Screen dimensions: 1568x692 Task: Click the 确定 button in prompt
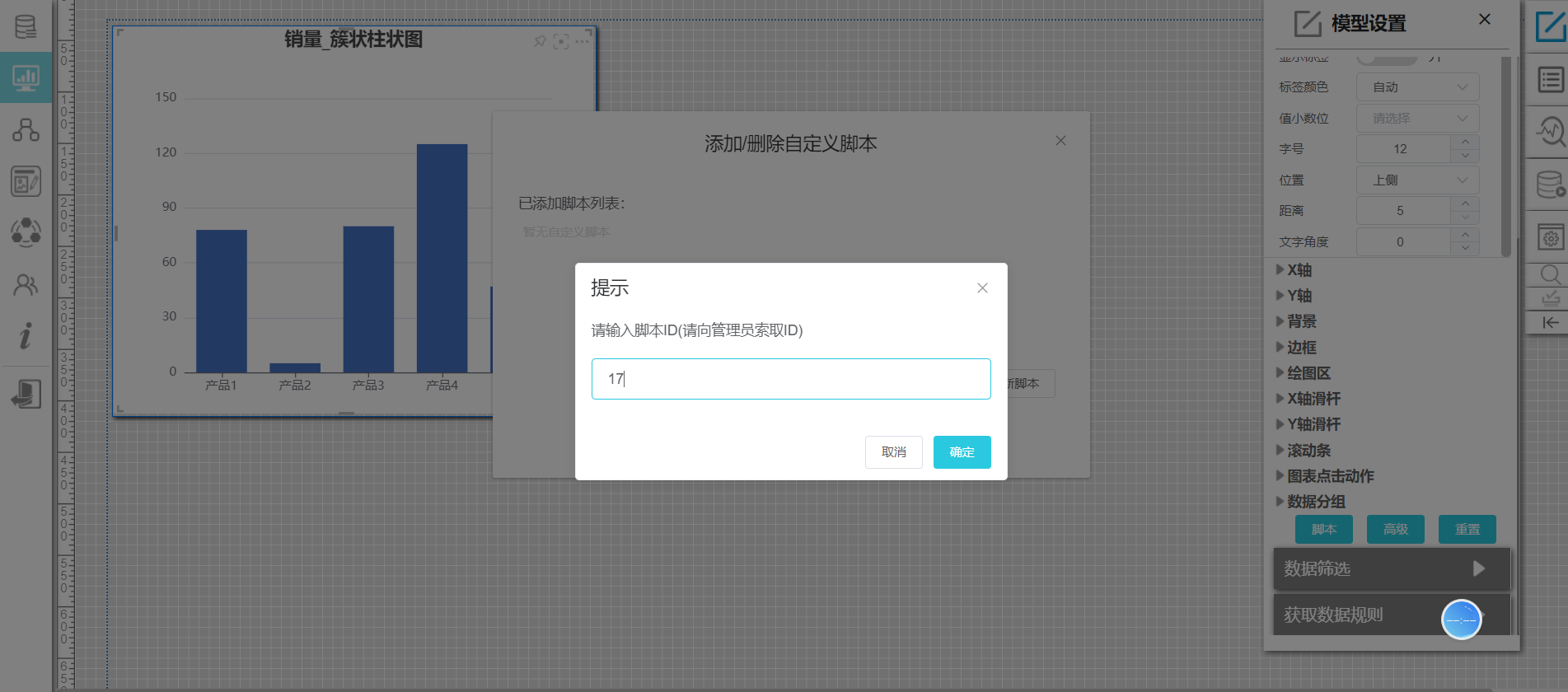962,452
